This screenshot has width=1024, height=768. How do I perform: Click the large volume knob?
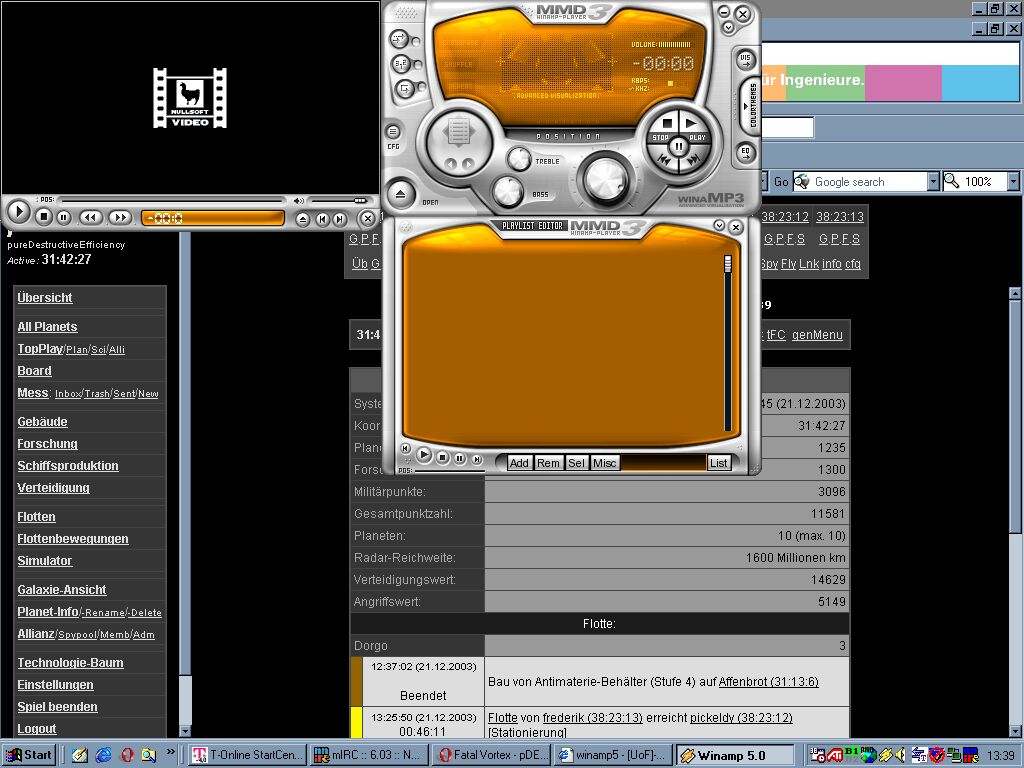click(606, 178)
